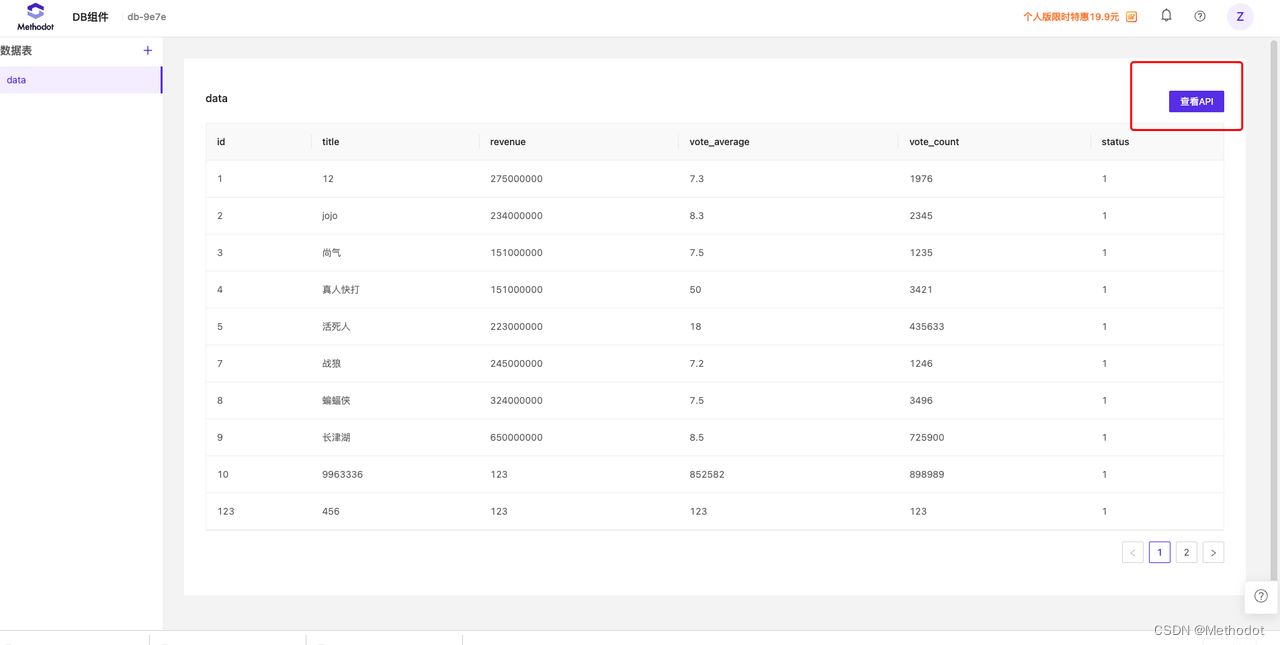Click the vote_count column header
This screenshot has height=645, width=1280.
pyautogui.click(x=934, y=142)
